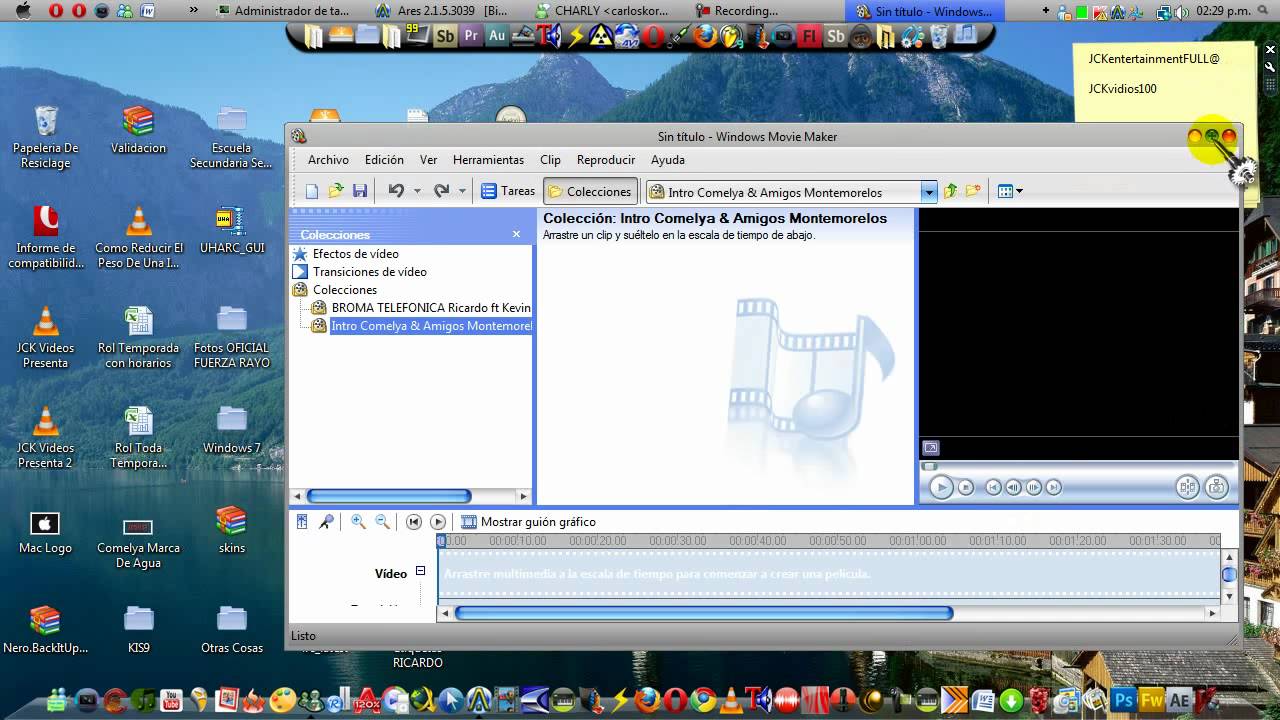This screenshot has width=1280, height=720.
Task: Open the redo history dropdown arrow
Action: 462,191
